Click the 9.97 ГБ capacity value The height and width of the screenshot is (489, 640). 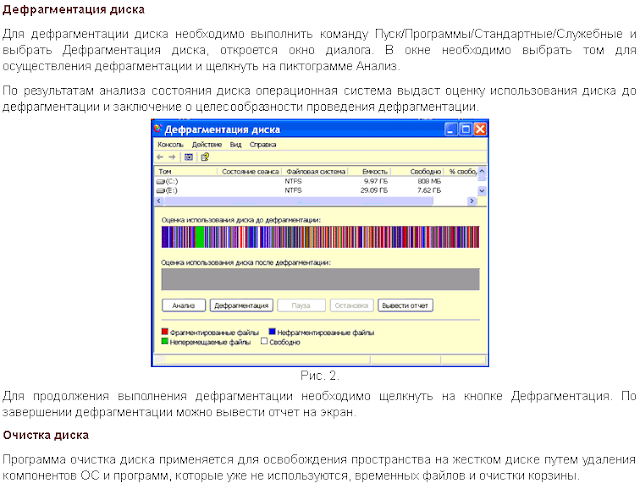point(376,181)
